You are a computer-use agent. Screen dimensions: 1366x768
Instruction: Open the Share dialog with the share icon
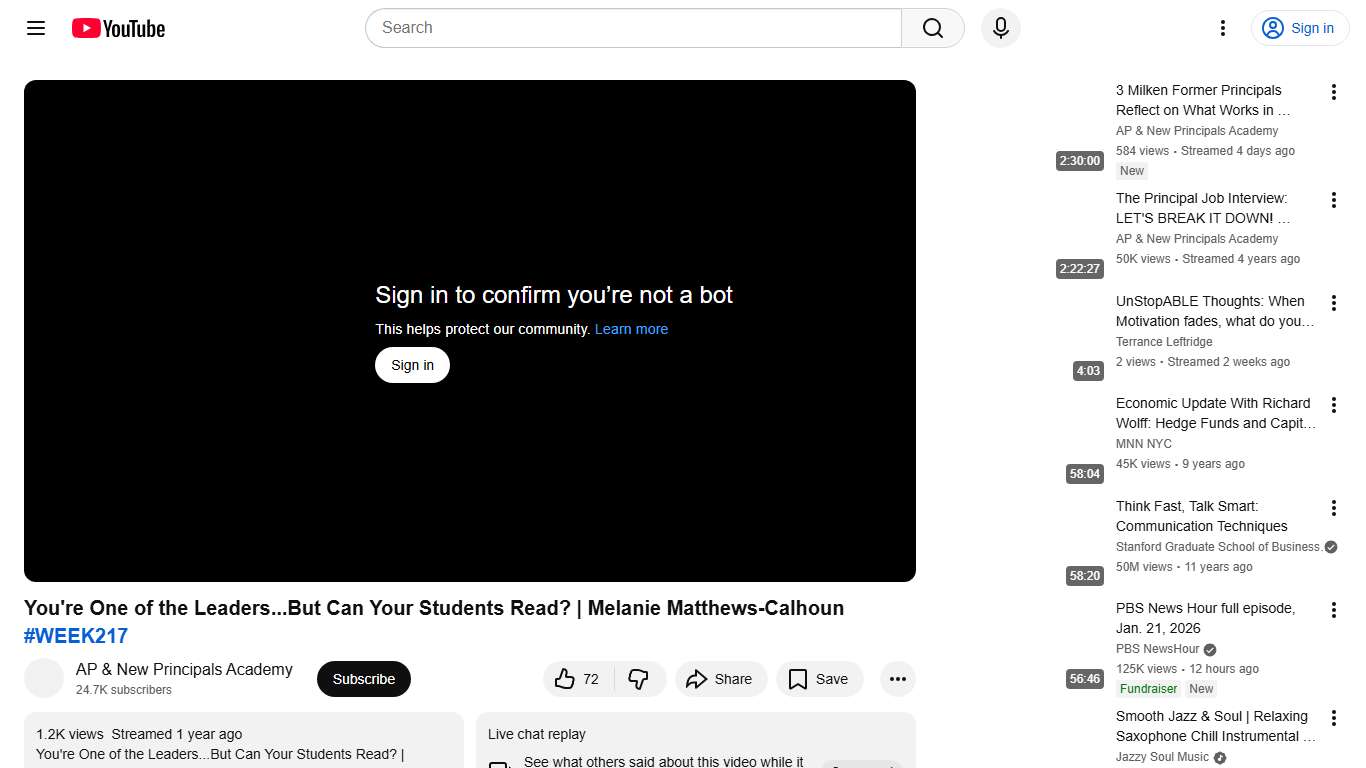coord(721,679)
